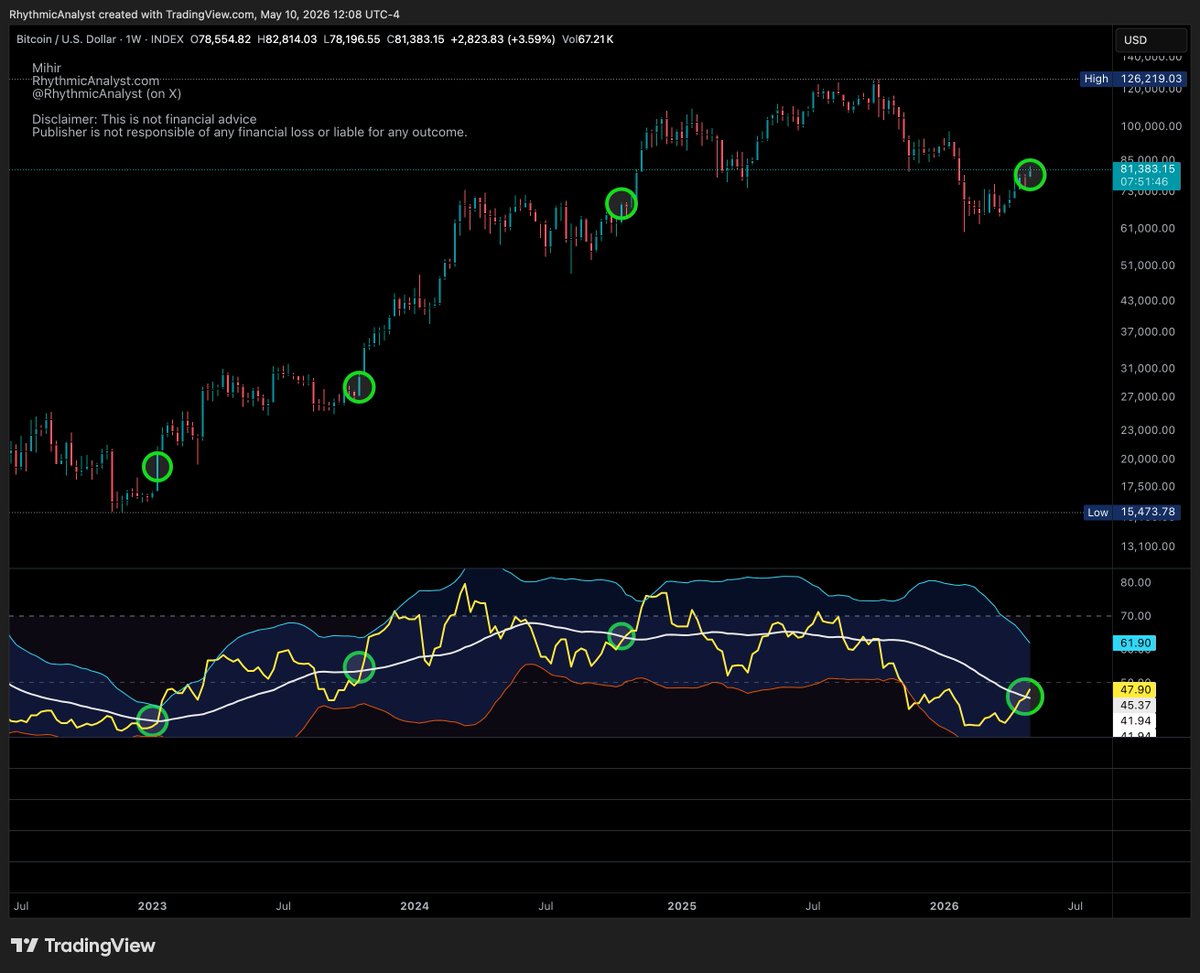Click the 2023 time axis label

click(152, 906)
